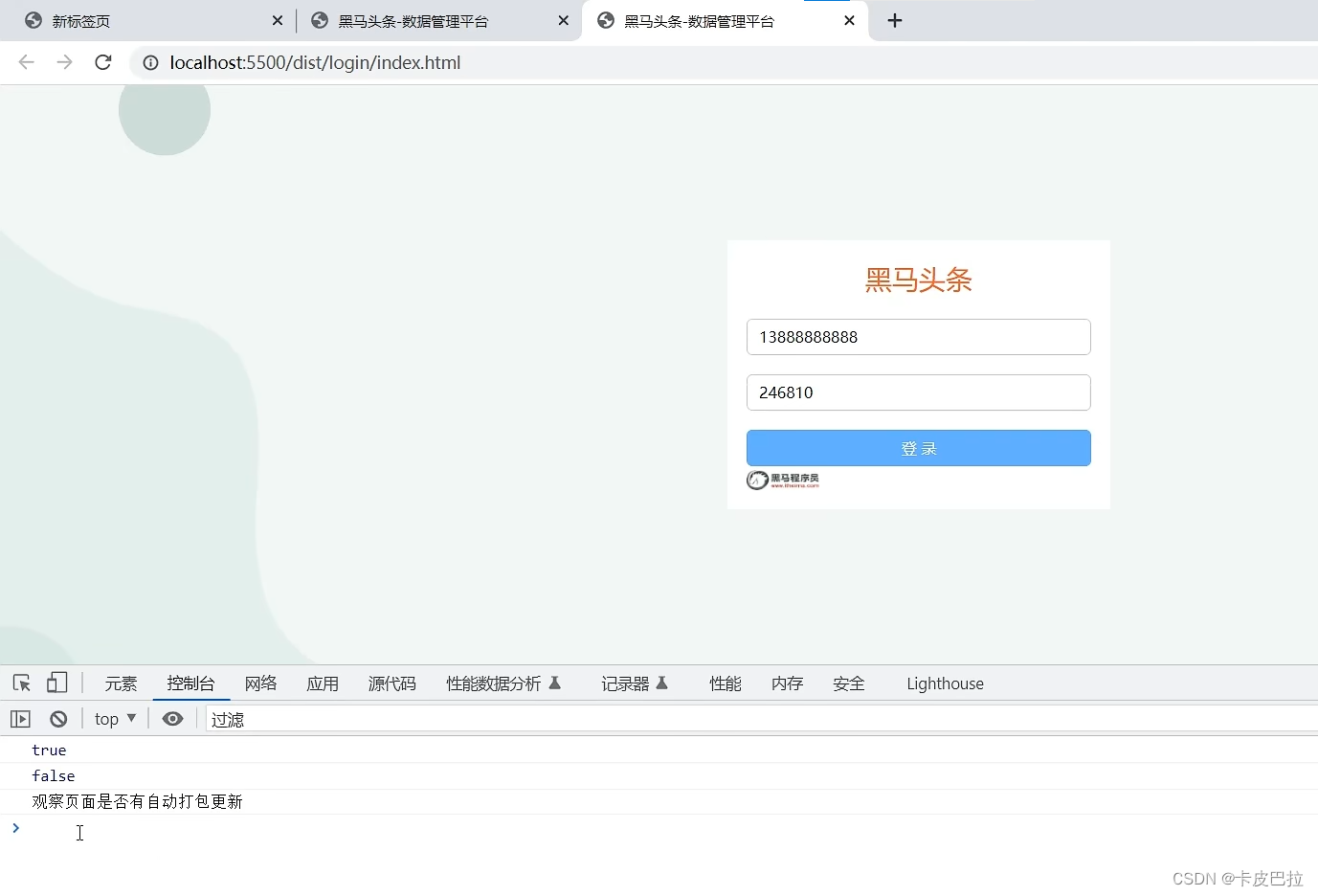This screenshot has height=896, width=1318.
Task: Reload the page with refresh icon
Action: point(103,62)
